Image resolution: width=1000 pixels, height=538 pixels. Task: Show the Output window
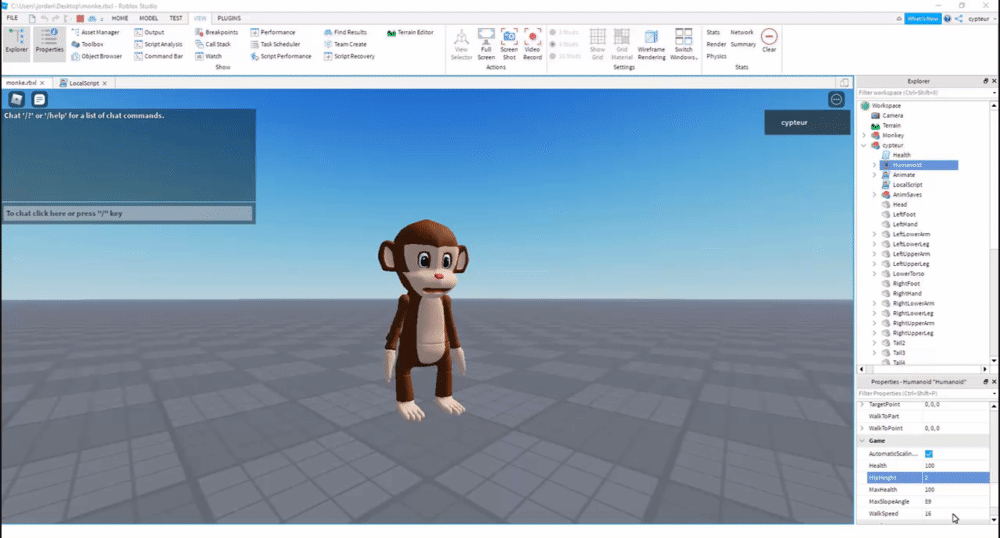pos(149,32)
